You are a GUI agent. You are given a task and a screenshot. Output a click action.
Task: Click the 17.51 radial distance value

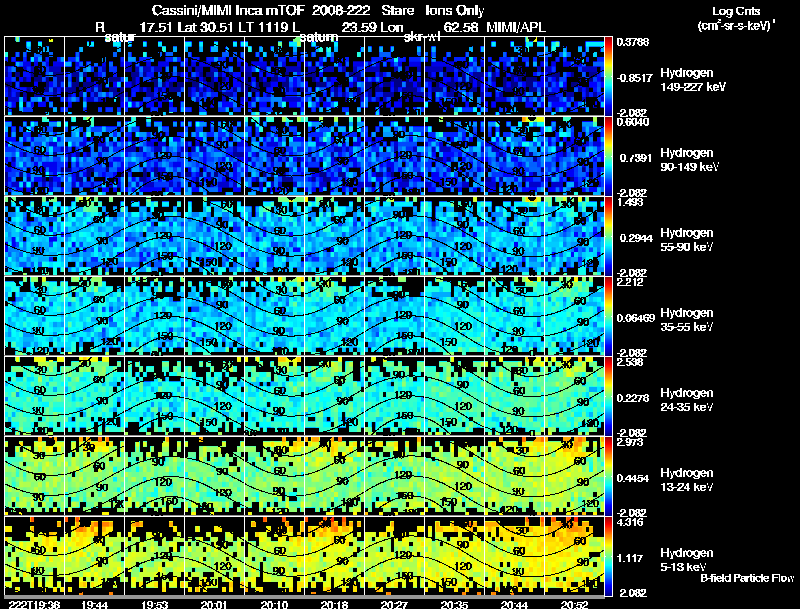(x=156, y=27)
